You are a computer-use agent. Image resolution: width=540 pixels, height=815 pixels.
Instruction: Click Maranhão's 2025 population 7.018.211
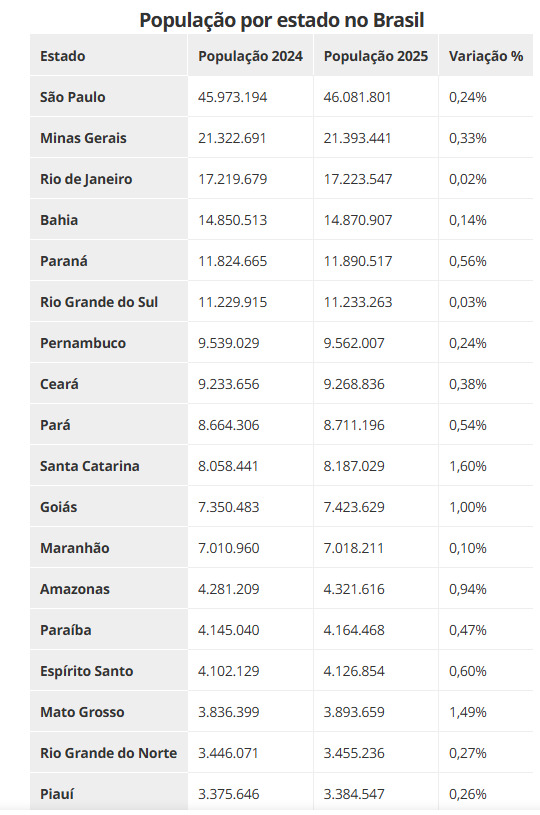tap(353, 548)
